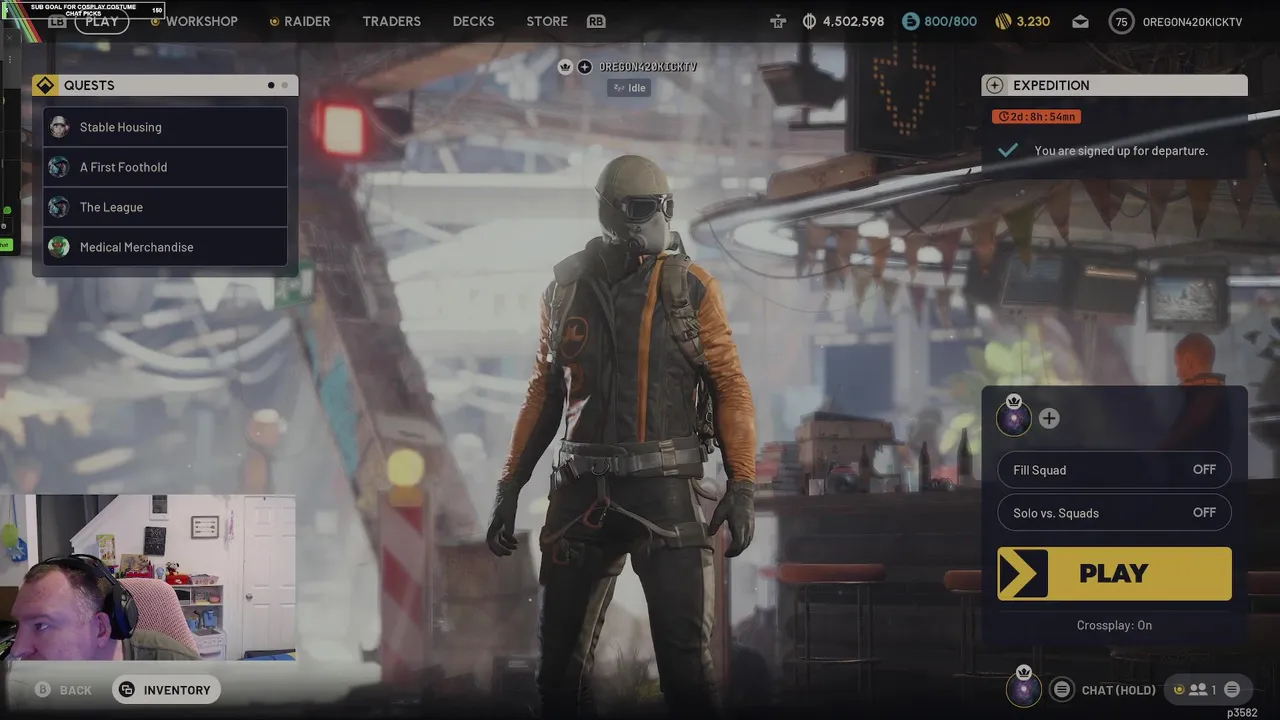Click the streamer webcam overlay
The width and height of the screenshot is (1280, 720).
(x=148, y=577)
